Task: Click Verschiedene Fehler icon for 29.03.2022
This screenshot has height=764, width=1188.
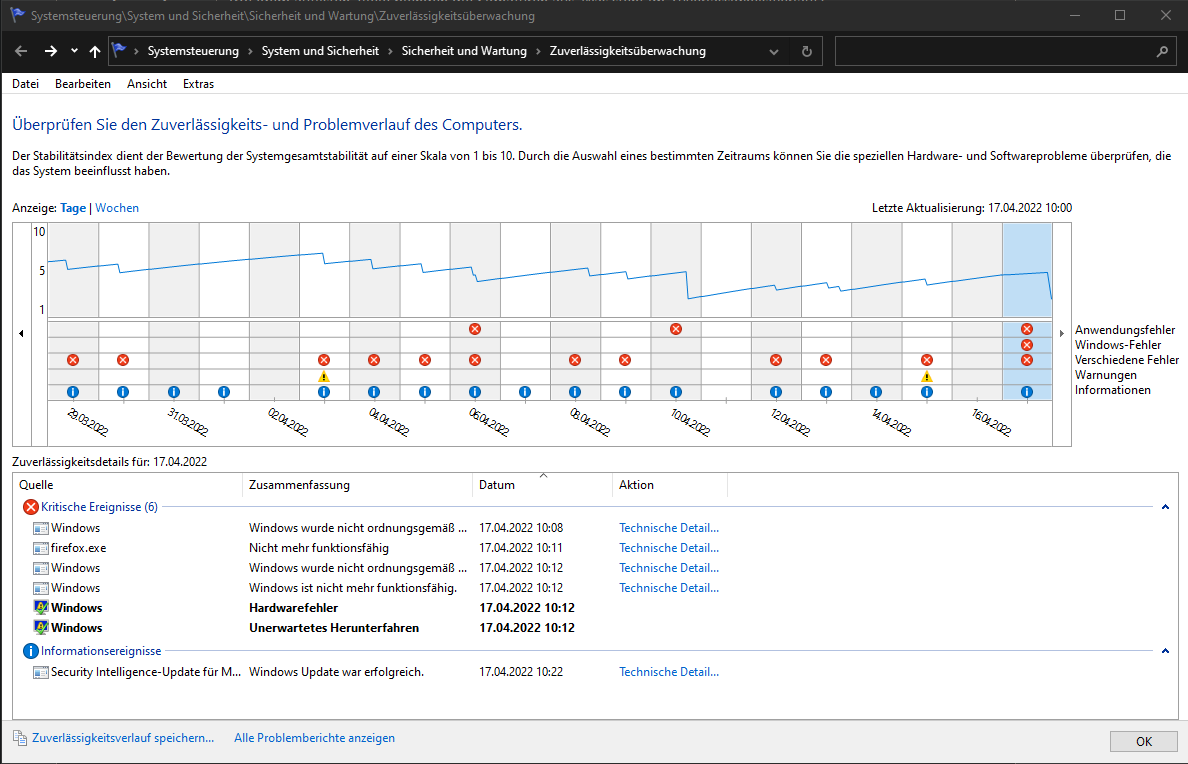Action: click(73, 360)
